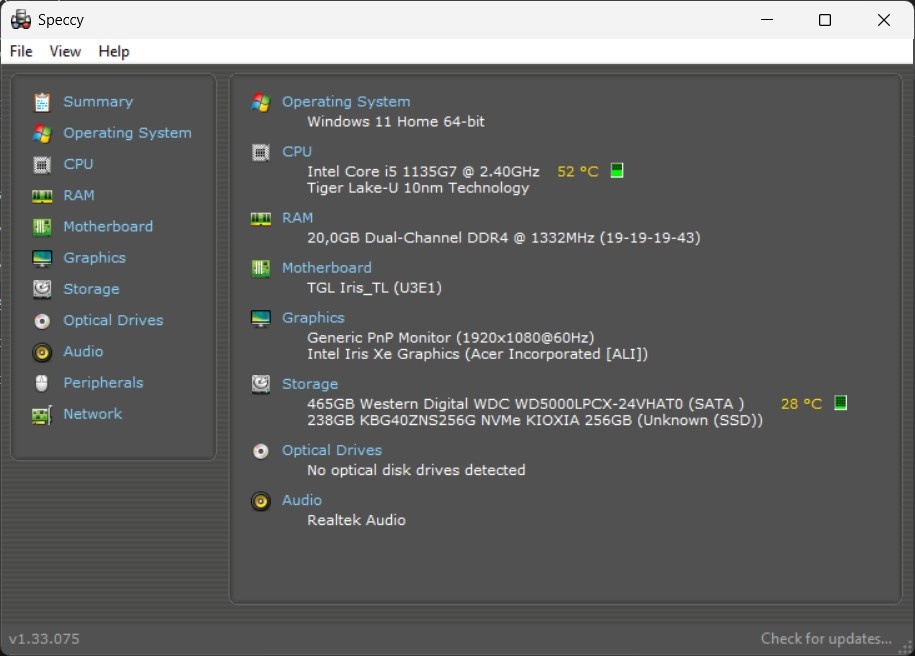Open the CPU details via its heading link

[x=296, y=151]
